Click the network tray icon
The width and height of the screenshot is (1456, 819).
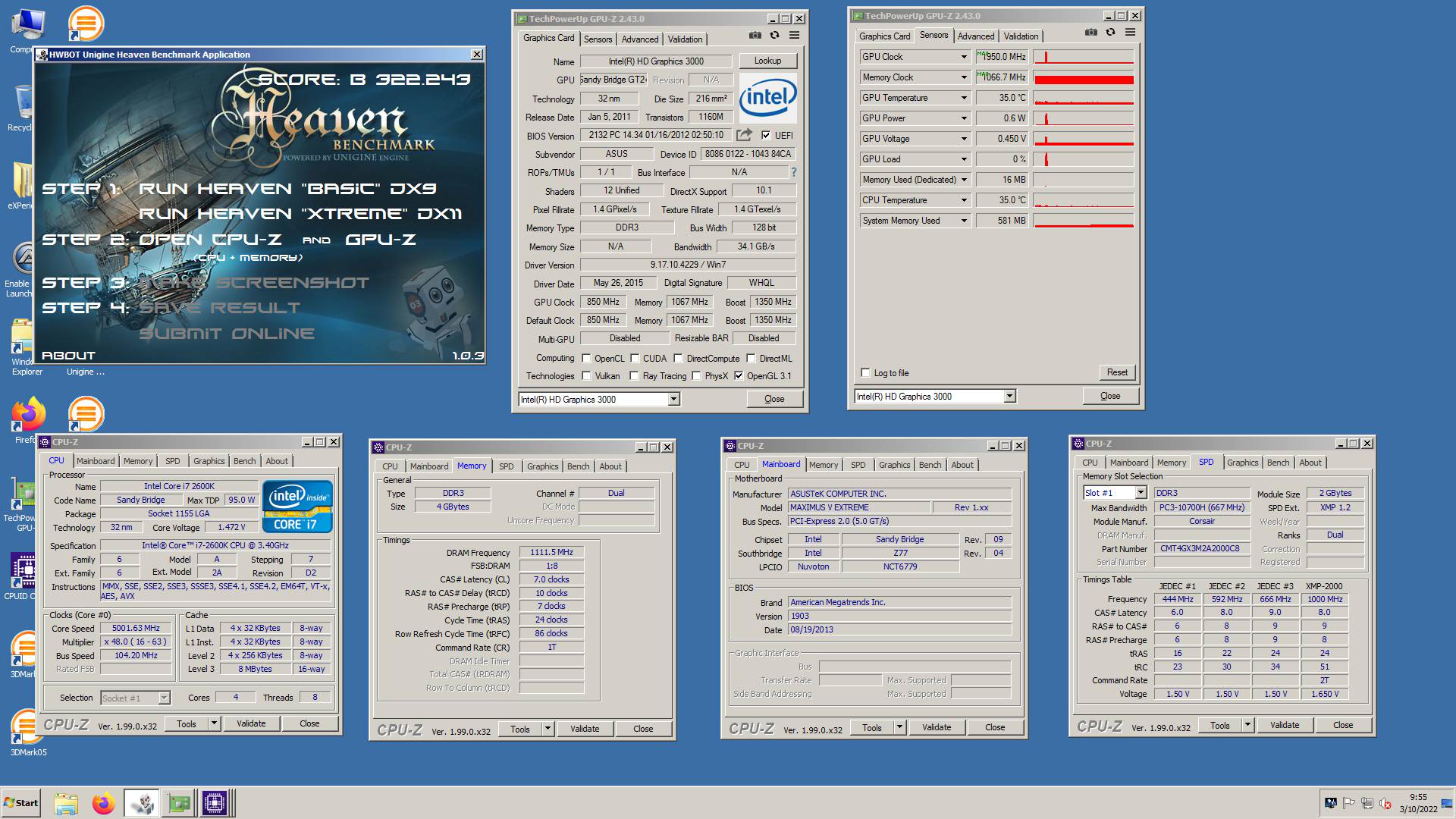pos(1367,803)
